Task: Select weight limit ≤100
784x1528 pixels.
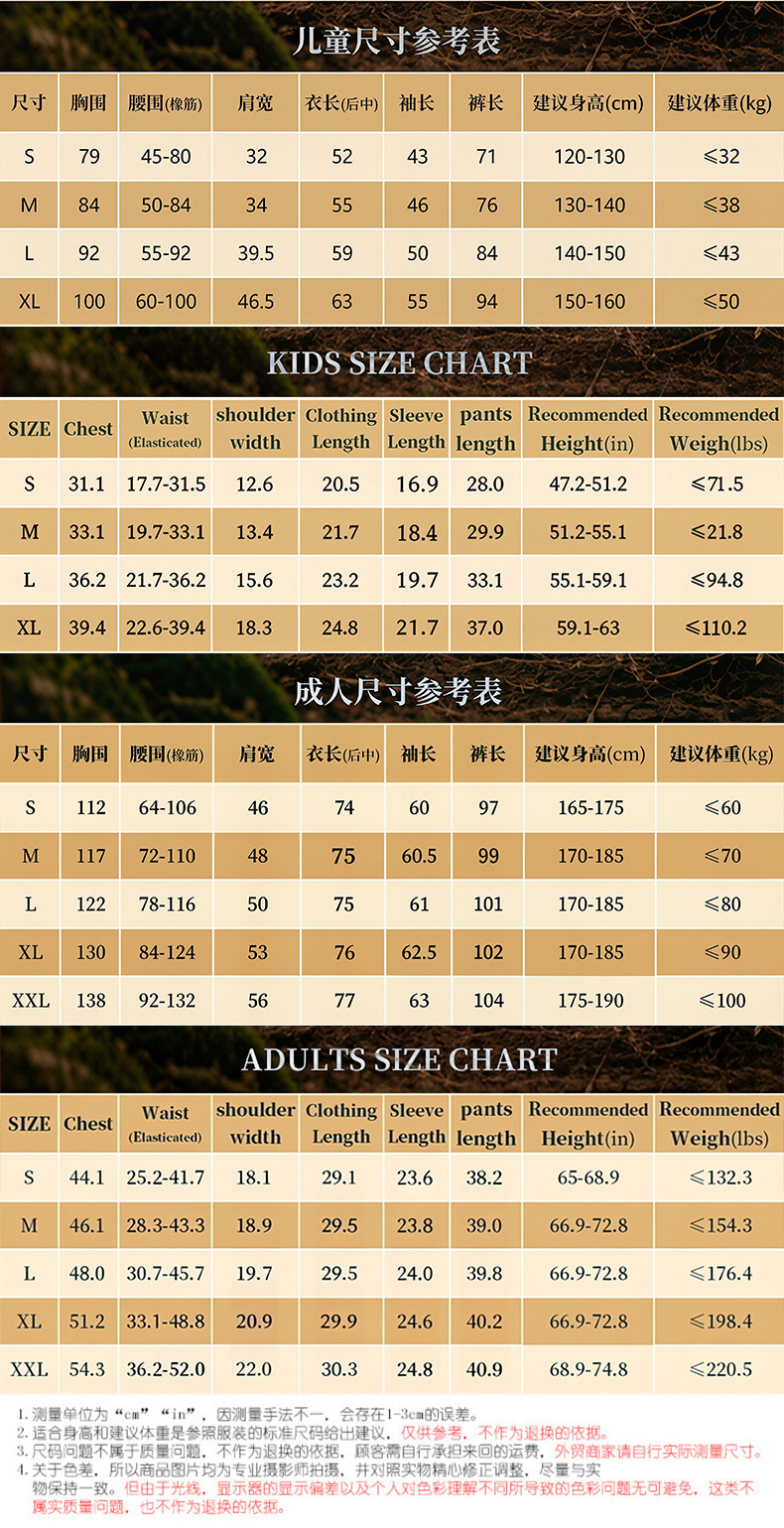Action: tap(722, 1001)
